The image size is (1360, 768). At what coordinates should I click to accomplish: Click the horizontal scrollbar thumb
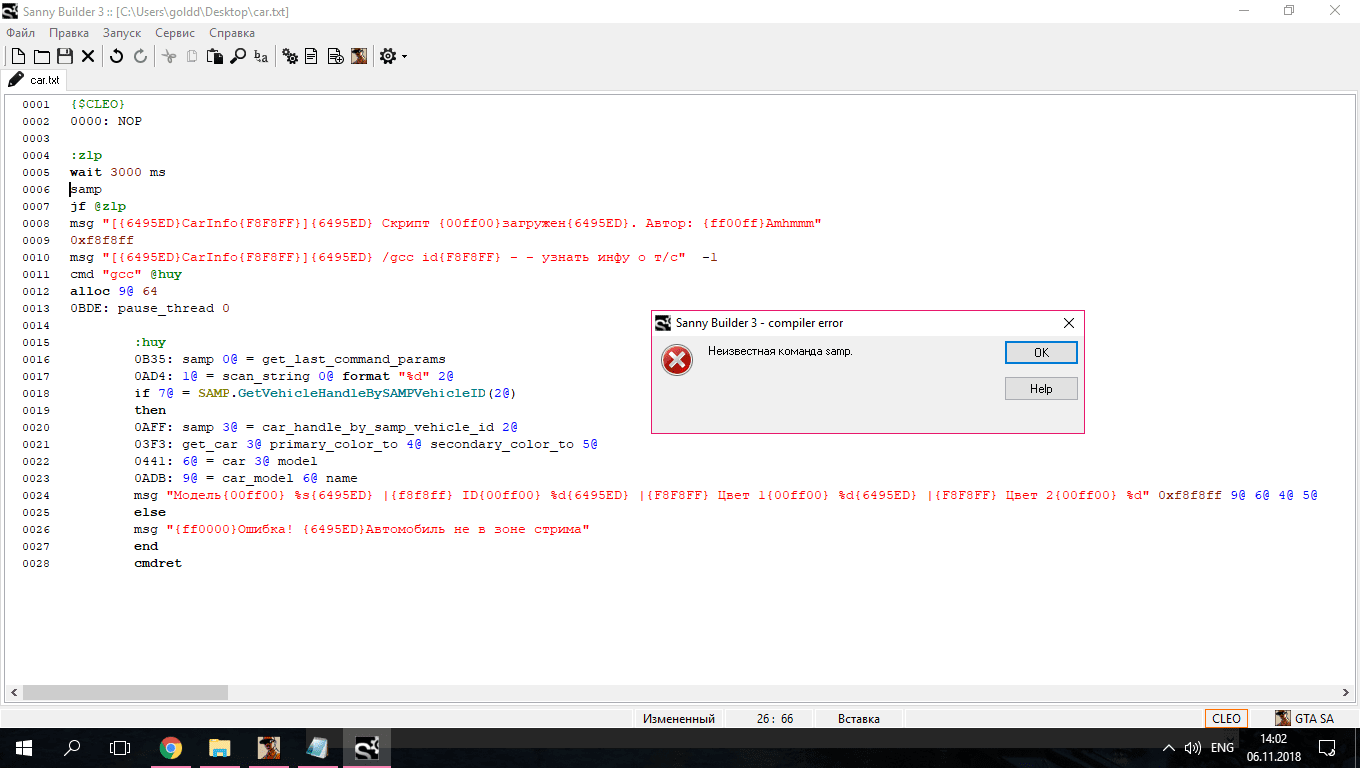click(125, 692)
